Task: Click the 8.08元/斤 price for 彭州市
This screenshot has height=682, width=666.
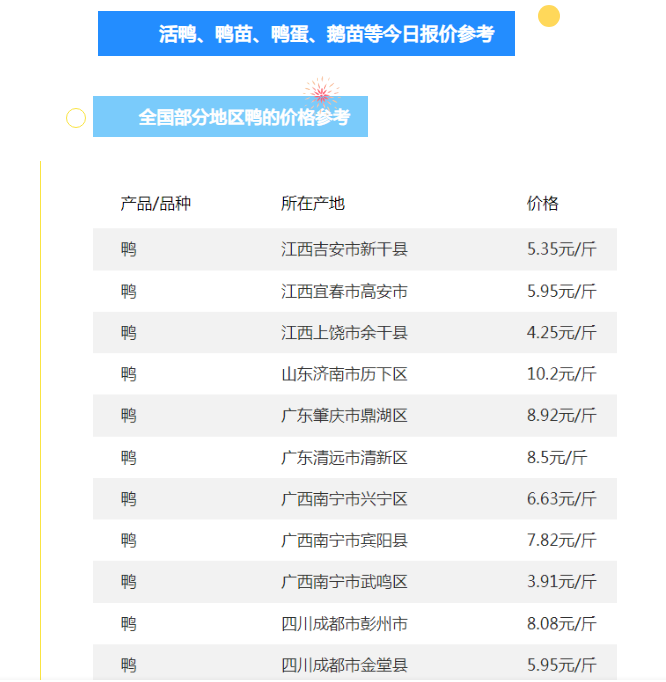Action: [561, 624]
